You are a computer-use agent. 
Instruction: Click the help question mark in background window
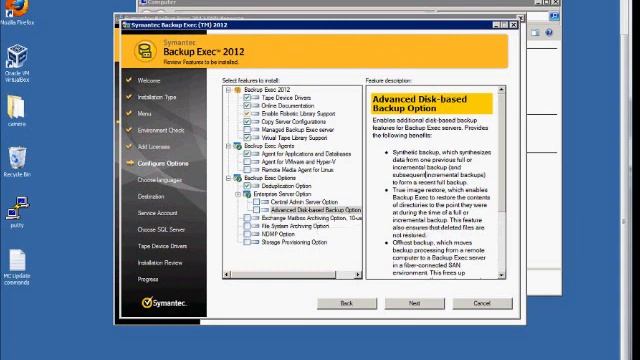pyautogui.click(x=549, y=33)
